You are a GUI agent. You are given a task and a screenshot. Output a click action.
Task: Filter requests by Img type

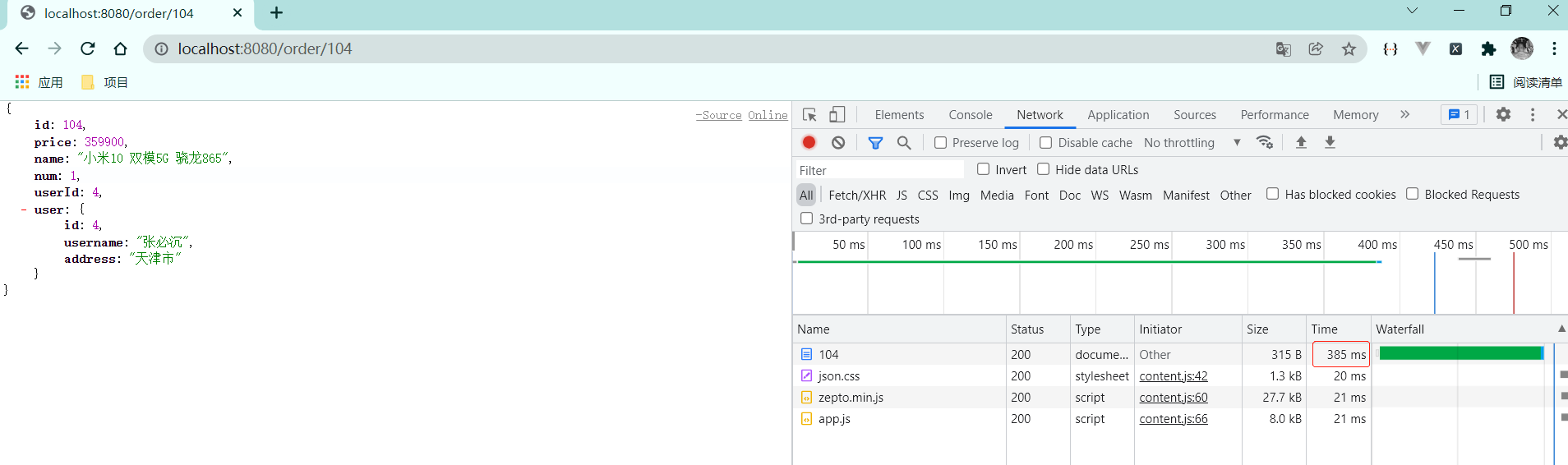tap(959, 196)
